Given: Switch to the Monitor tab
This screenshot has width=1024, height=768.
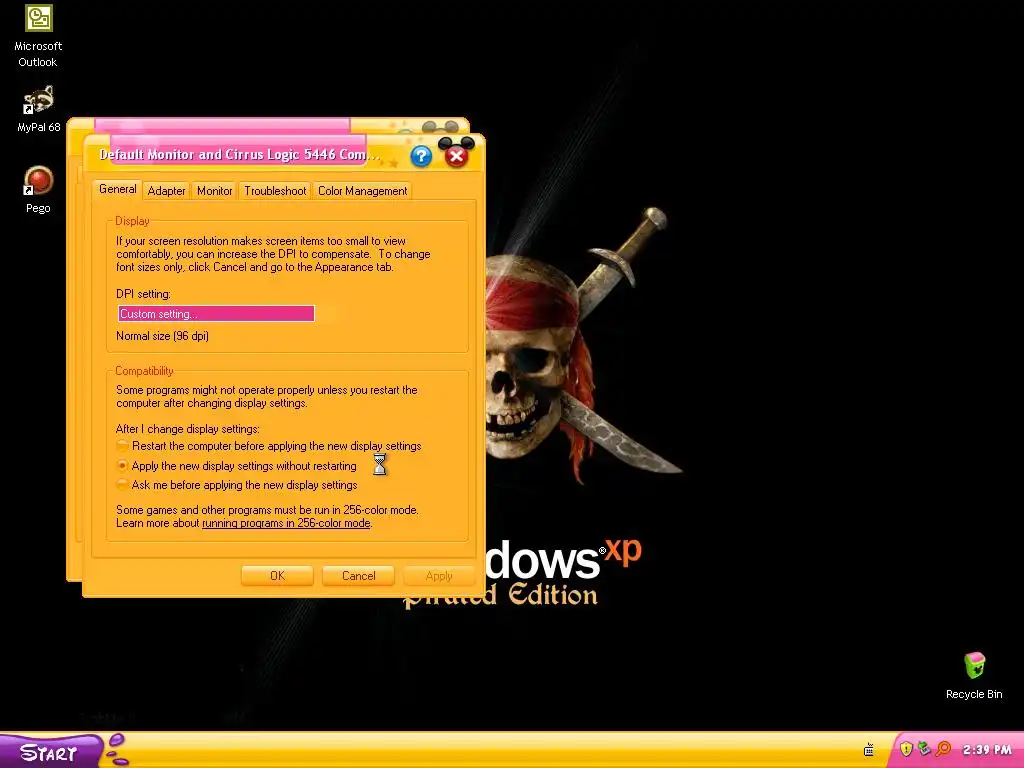Looking at the screenshot, I should click(x=214, y=191).
